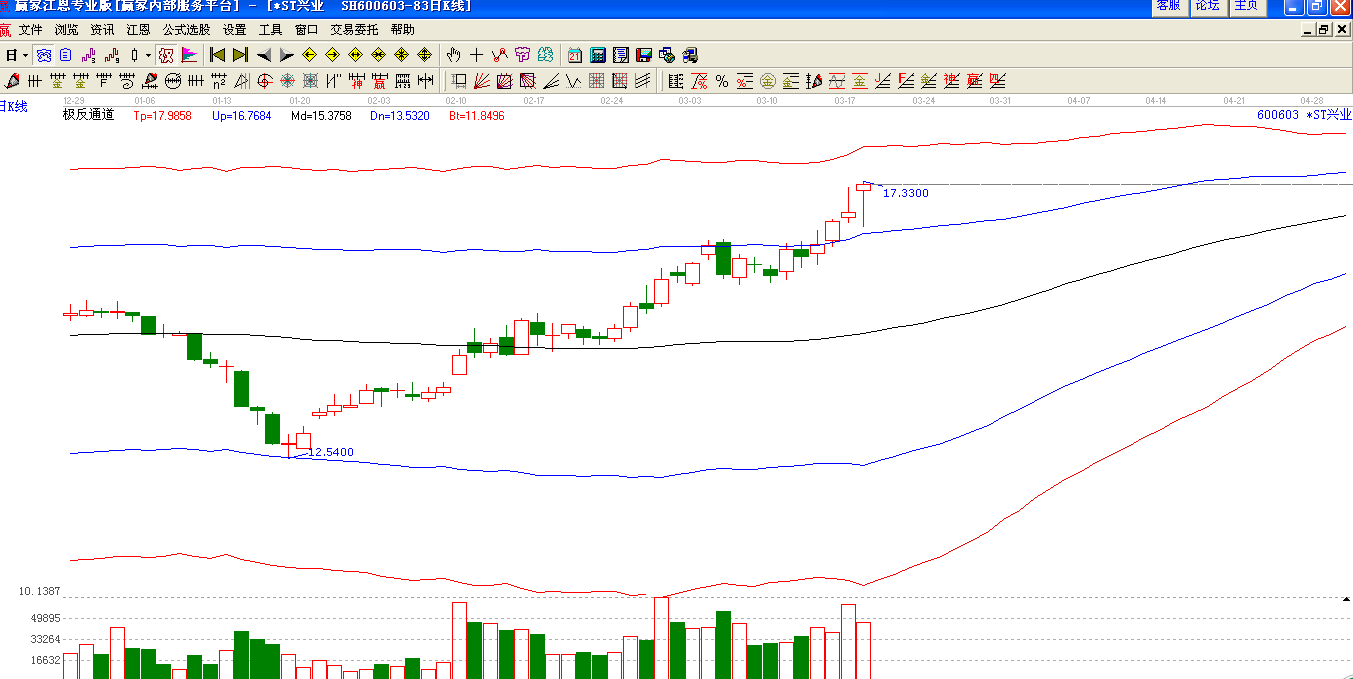Screen dimensions: 1353x679
Task: Click the Md=15.3758 value
Action: click(x=321, y=116)
